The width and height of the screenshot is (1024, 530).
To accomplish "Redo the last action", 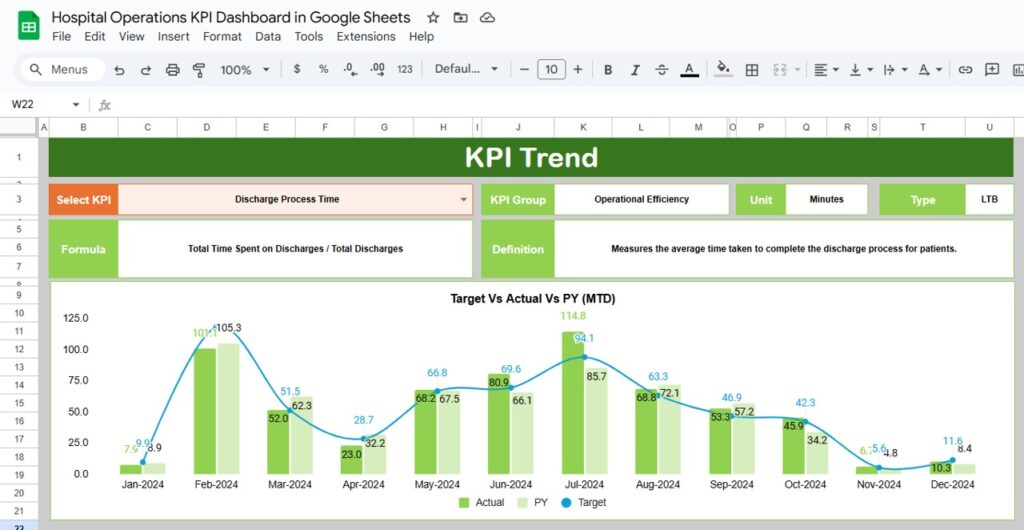I will click(146, 70).
